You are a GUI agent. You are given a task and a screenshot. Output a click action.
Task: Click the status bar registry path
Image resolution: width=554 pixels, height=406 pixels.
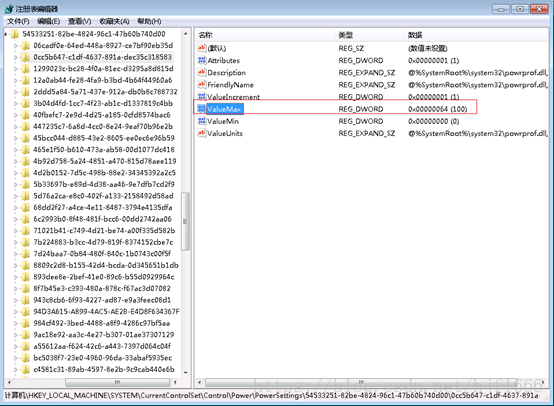(272, 395)
